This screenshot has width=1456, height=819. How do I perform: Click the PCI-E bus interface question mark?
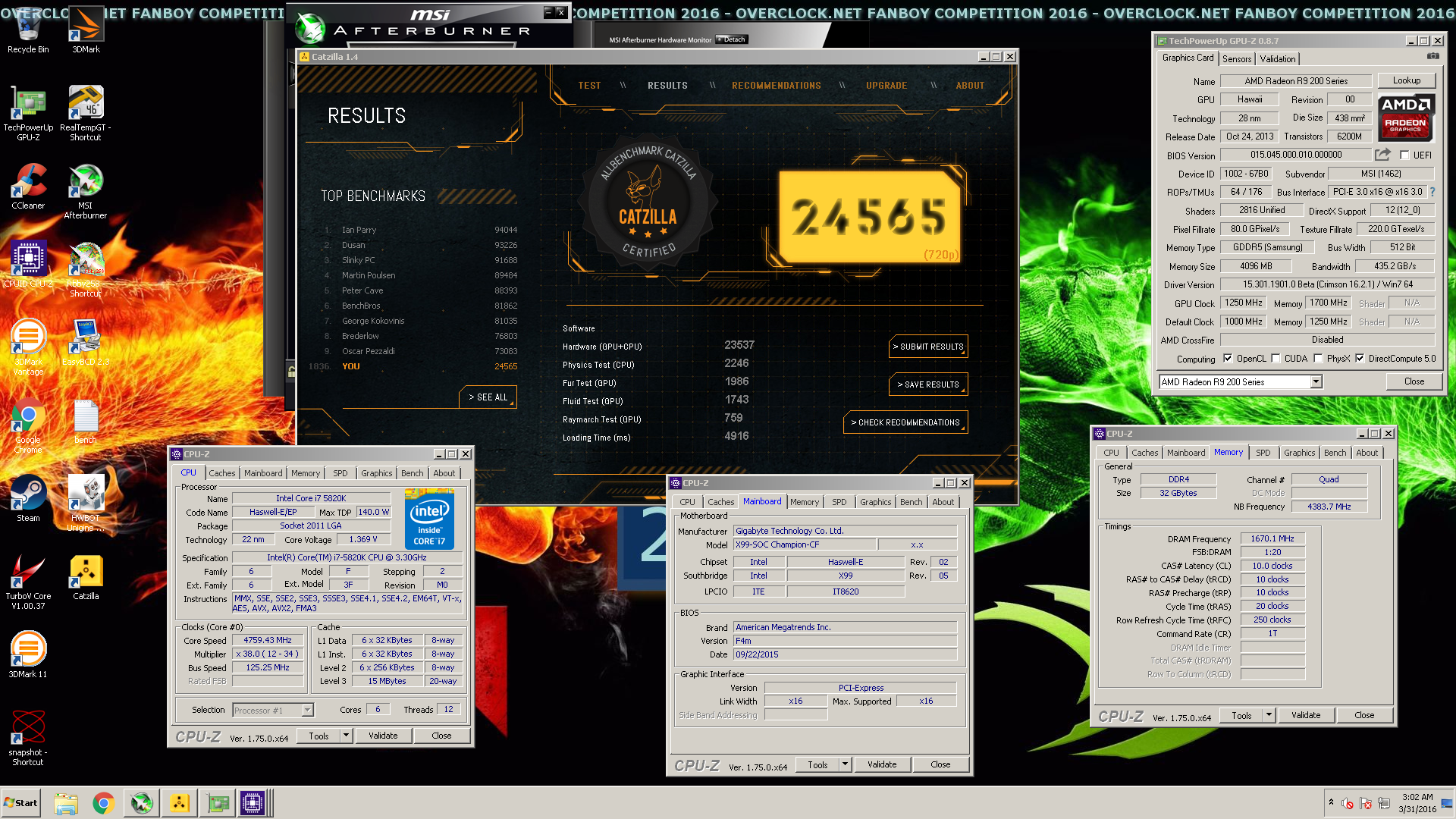point(1432,193)
